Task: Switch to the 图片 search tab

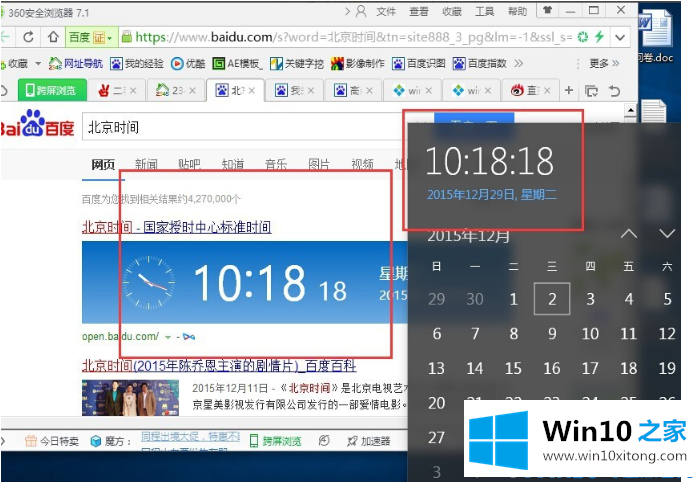Action: point(319,164)
